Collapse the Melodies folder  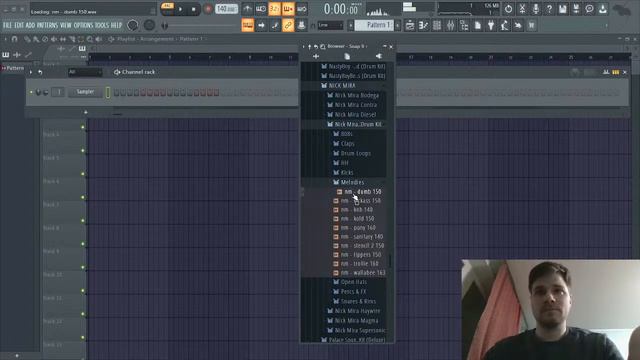pos(352,182)
